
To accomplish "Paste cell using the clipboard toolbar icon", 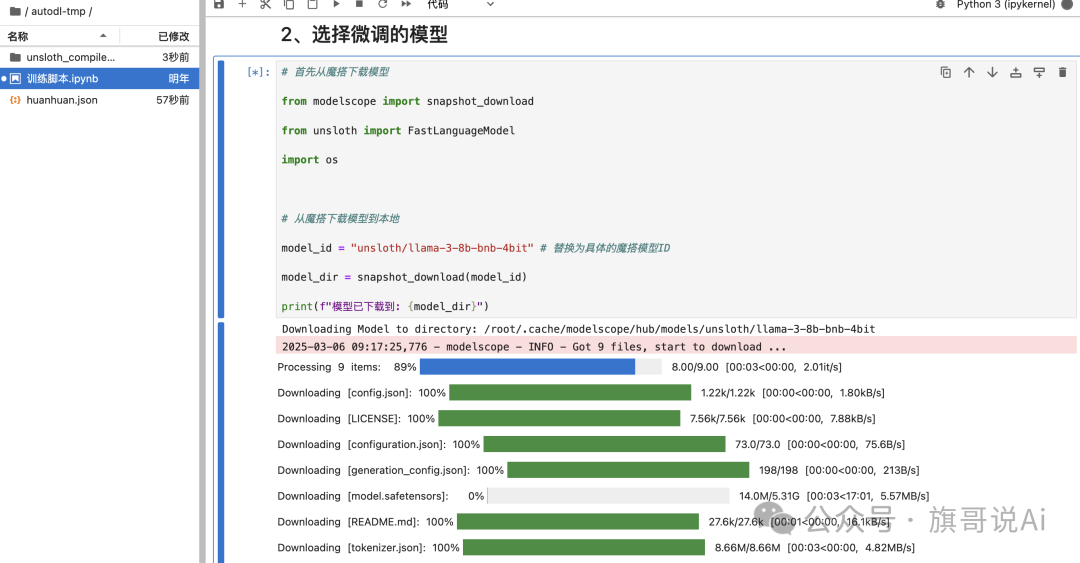I will pos(313,4).
